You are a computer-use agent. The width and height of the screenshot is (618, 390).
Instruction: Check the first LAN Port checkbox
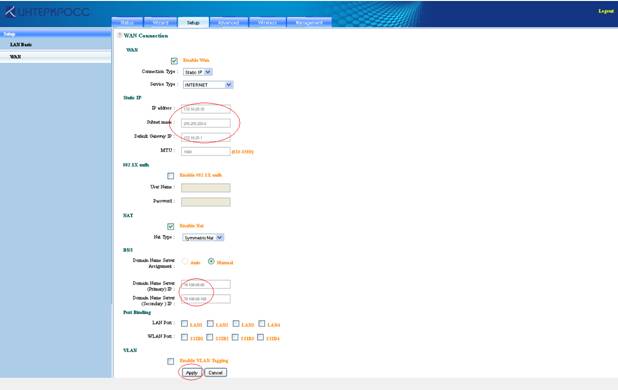point(184,323)
